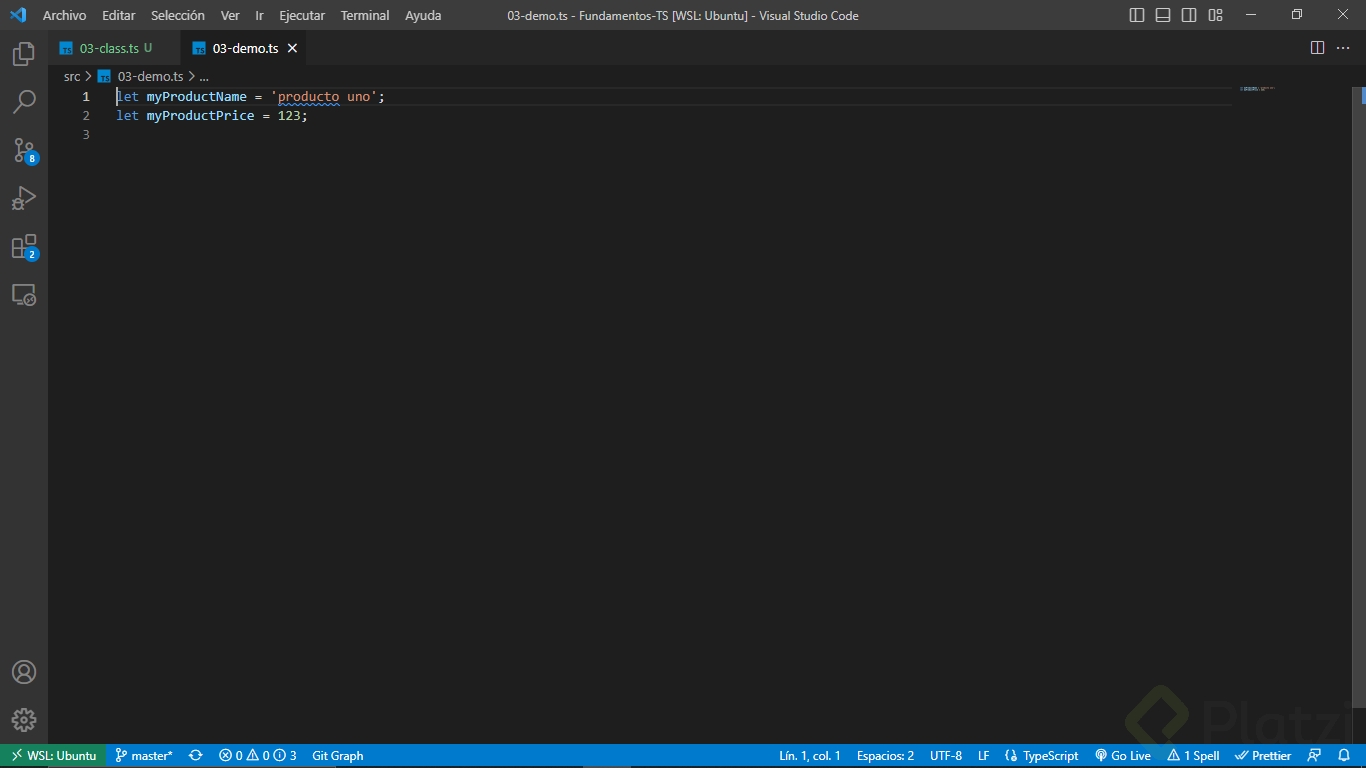
Task: Click the number 123 in code
Action: 289,116
